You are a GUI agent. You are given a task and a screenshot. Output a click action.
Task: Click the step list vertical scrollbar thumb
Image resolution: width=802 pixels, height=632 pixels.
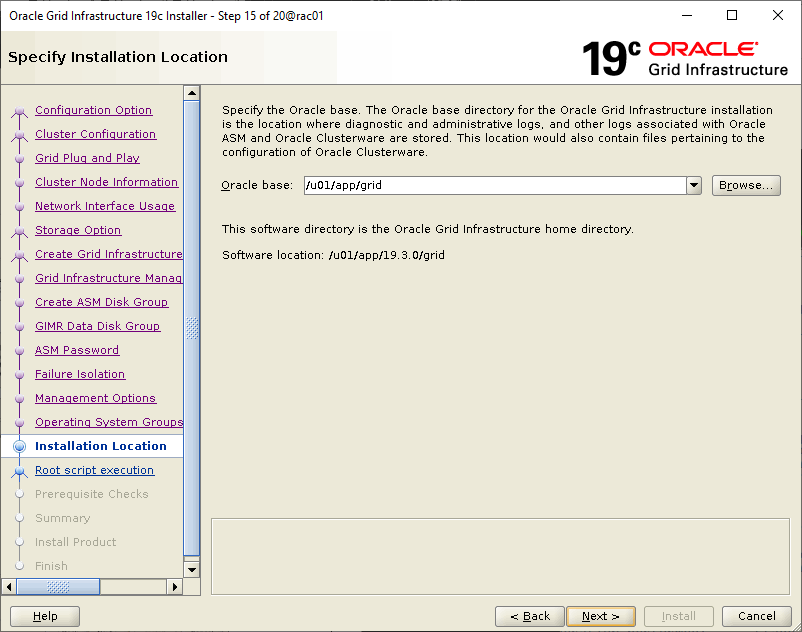coord(192,328)
